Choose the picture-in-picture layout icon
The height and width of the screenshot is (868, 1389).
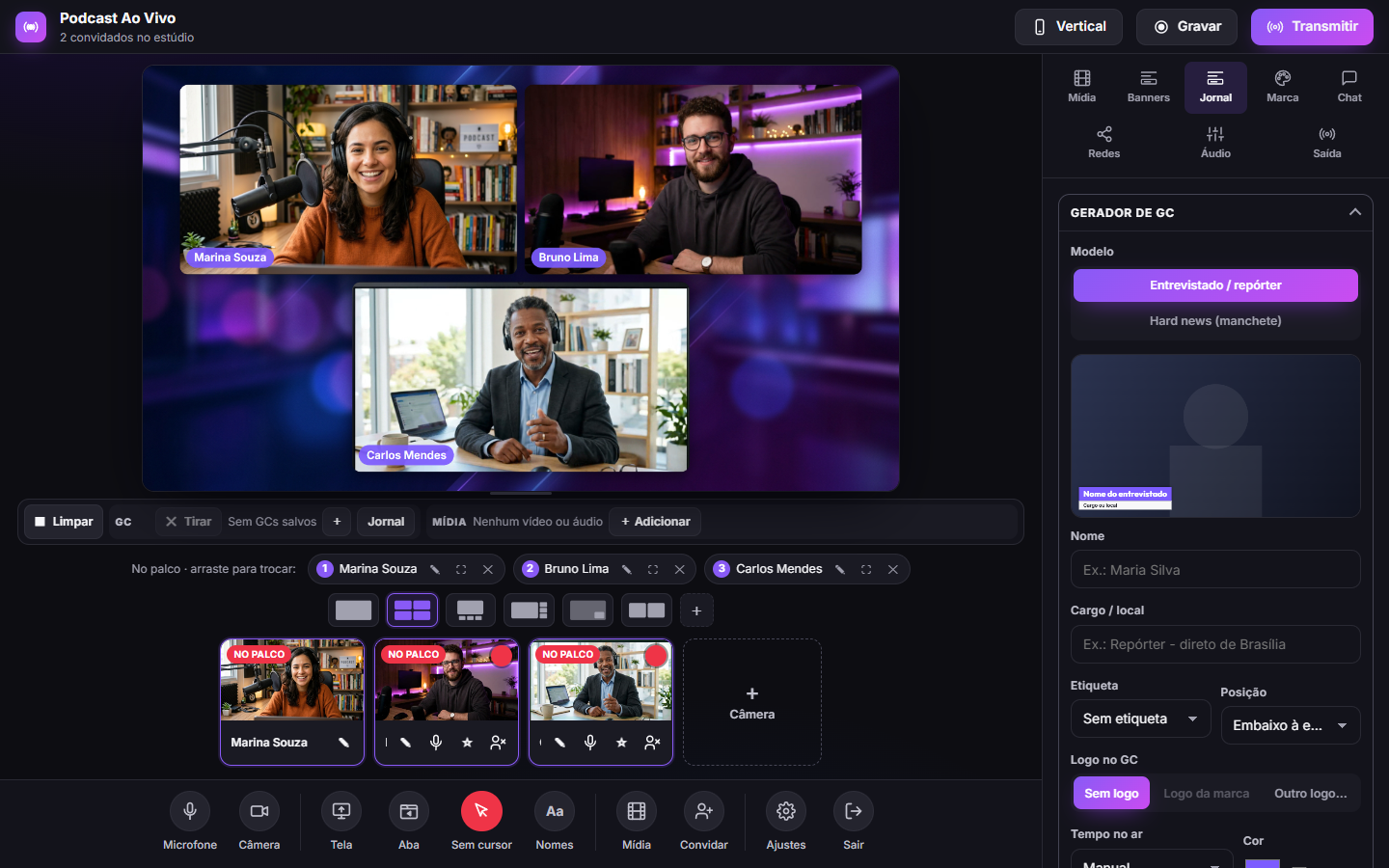pos(587,610)
